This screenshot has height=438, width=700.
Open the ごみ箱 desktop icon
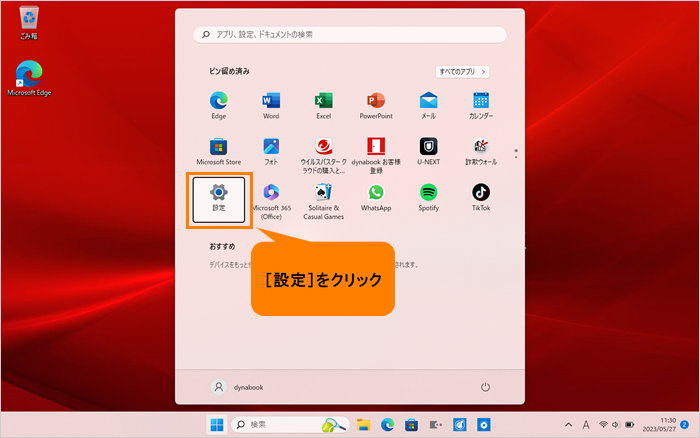29,23
